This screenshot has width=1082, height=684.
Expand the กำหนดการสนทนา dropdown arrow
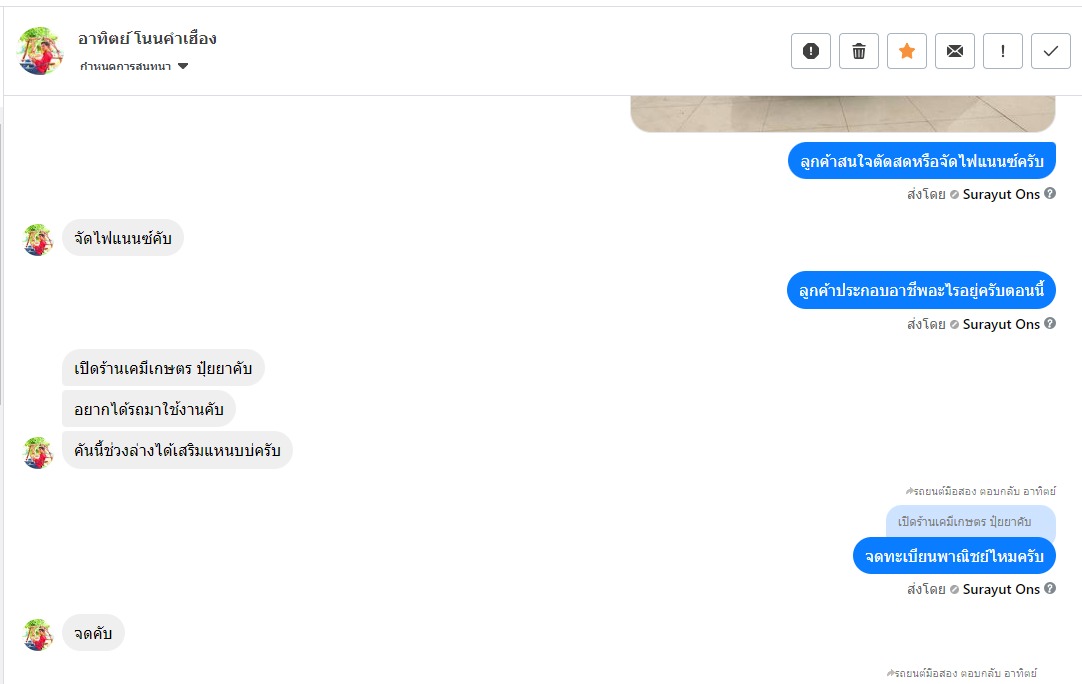pyautogui.click(x=183, y=66)
